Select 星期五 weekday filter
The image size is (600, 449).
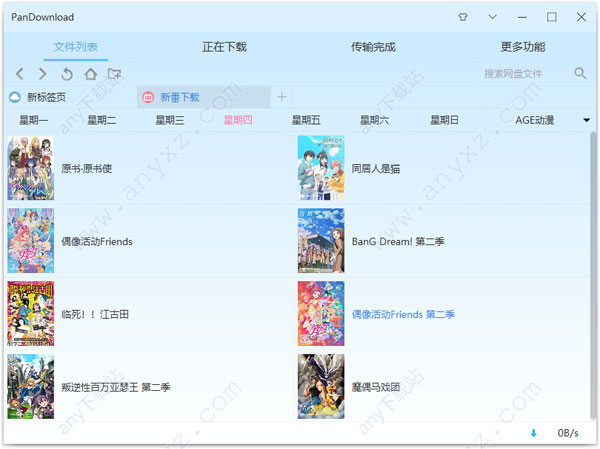coord(306,120)
